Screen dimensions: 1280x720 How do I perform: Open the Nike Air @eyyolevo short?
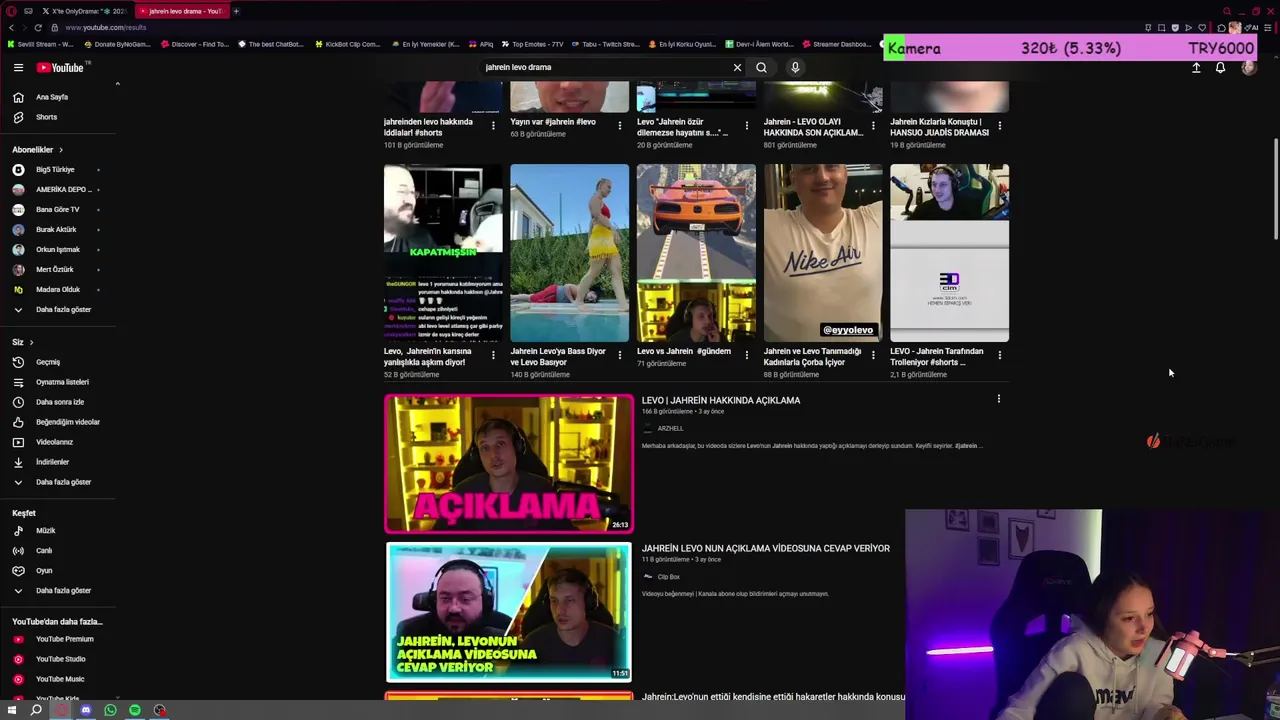(x=823, y=253)
